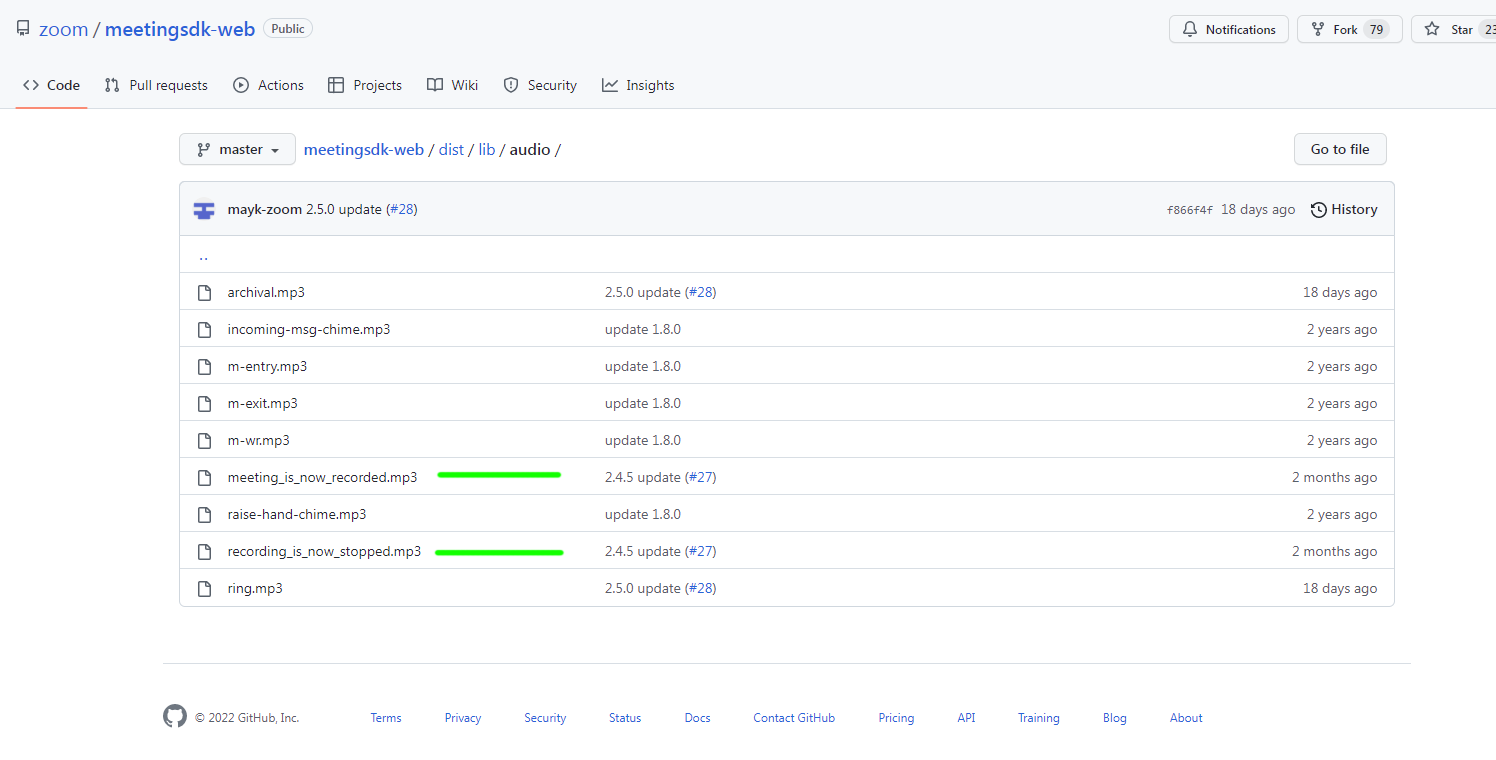Show the Insights tab
Screen dimensions: 1496x760
pyautogui.click(x=638, y=85)
